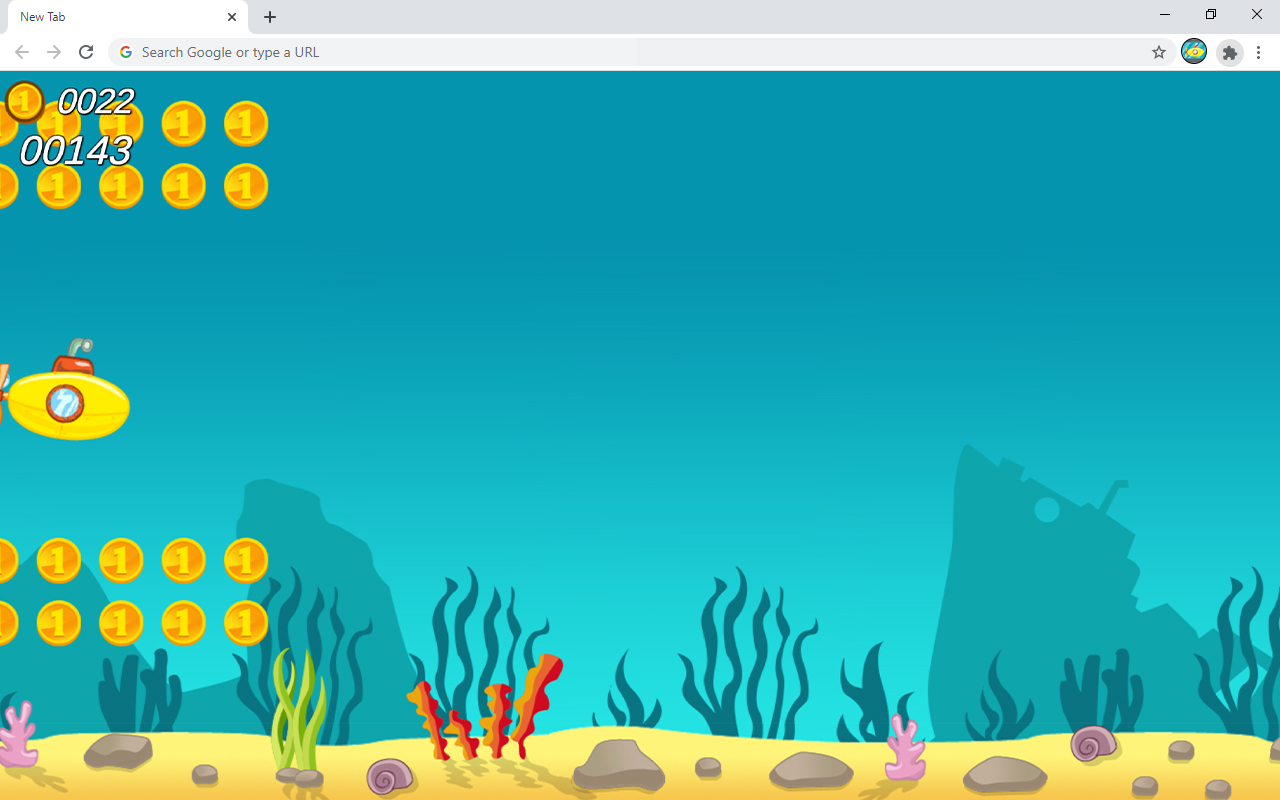The width and height of the screenshot is (1280, 800).
Task: Minimize the Chrome window
Action: click(x=1165, y=15)
